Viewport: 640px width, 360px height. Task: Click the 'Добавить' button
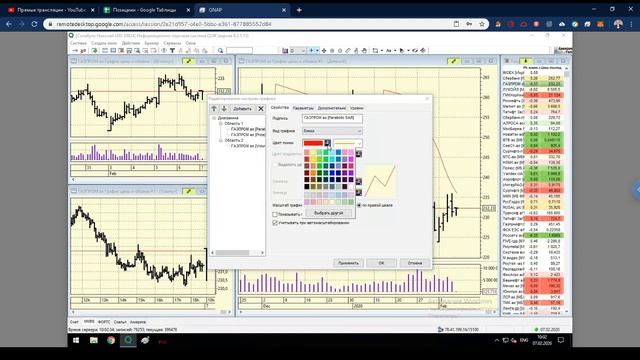pos(242,109)
